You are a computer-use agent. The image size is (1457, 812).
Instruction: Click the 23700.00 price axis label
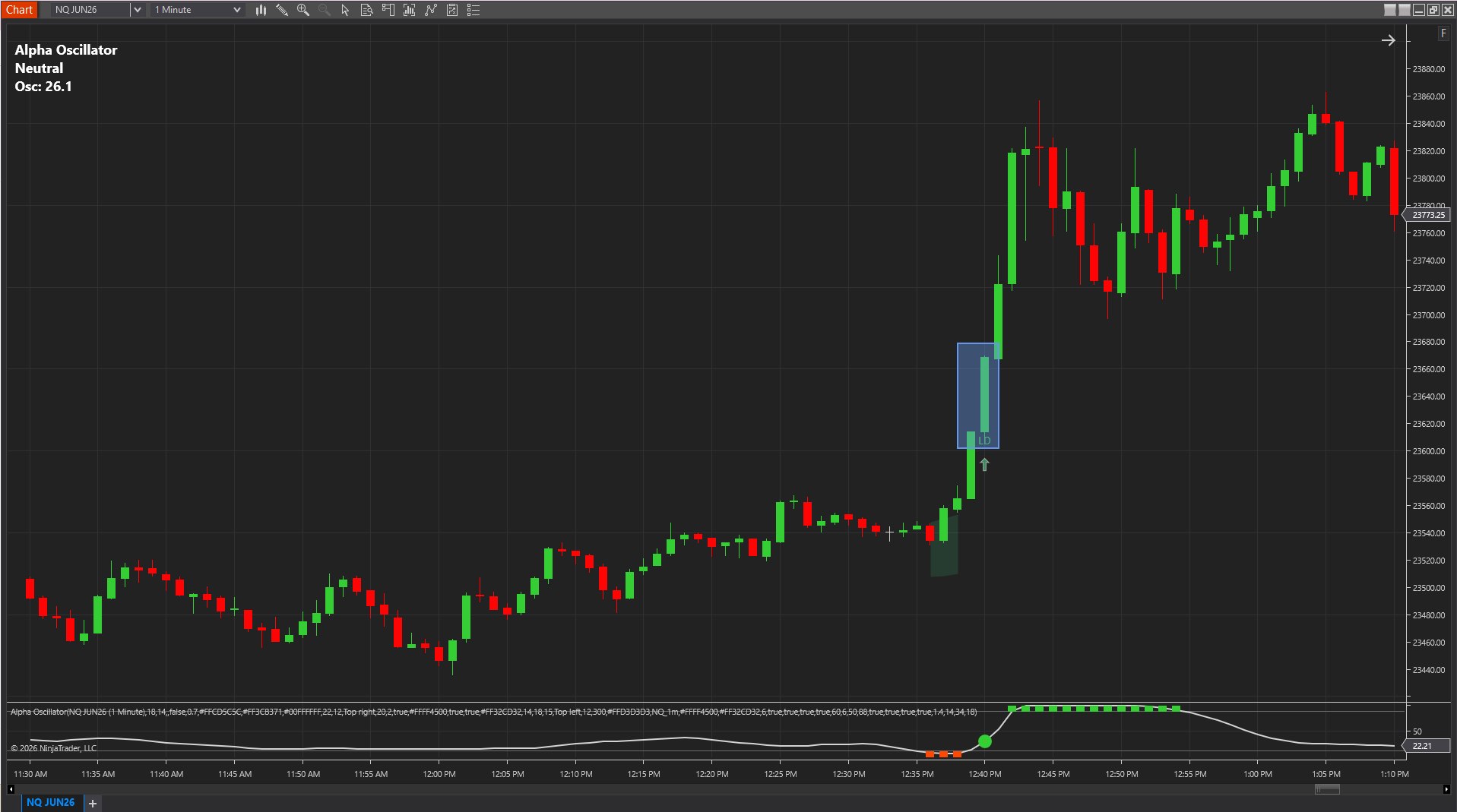1429,315
